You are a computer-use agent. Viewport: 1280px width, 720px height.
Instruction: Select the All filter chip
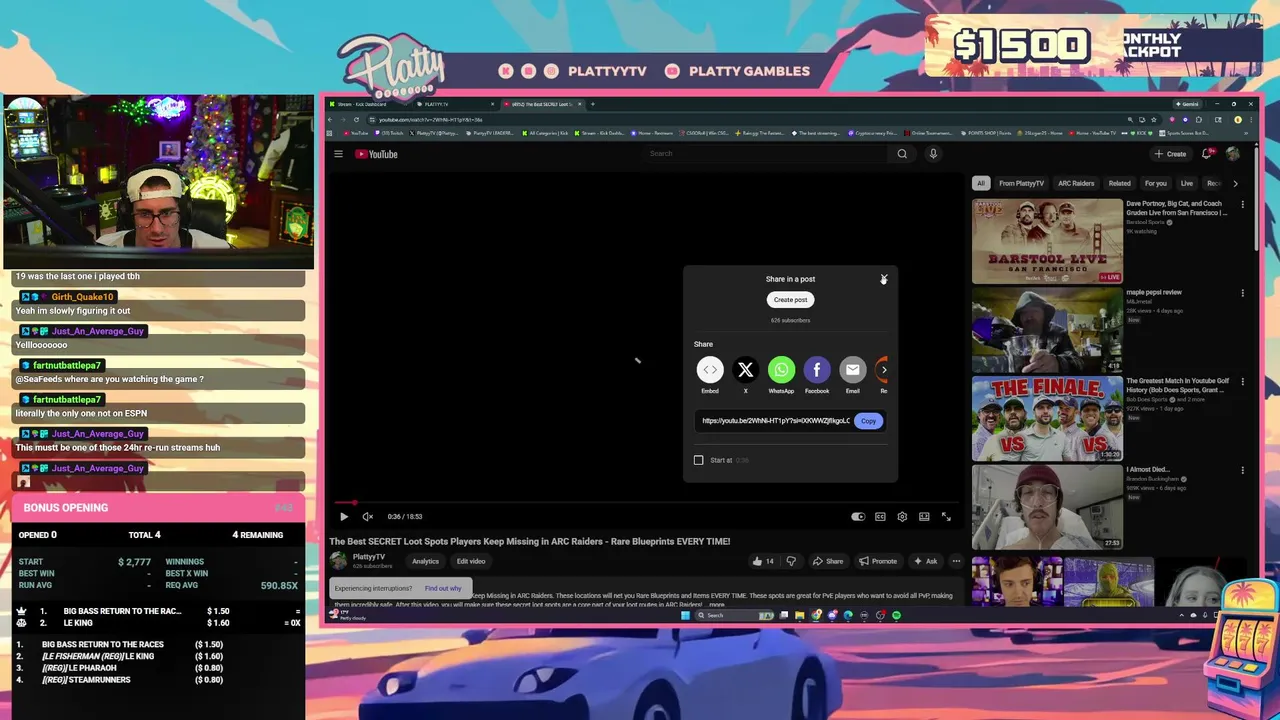(x=981, y=183)
